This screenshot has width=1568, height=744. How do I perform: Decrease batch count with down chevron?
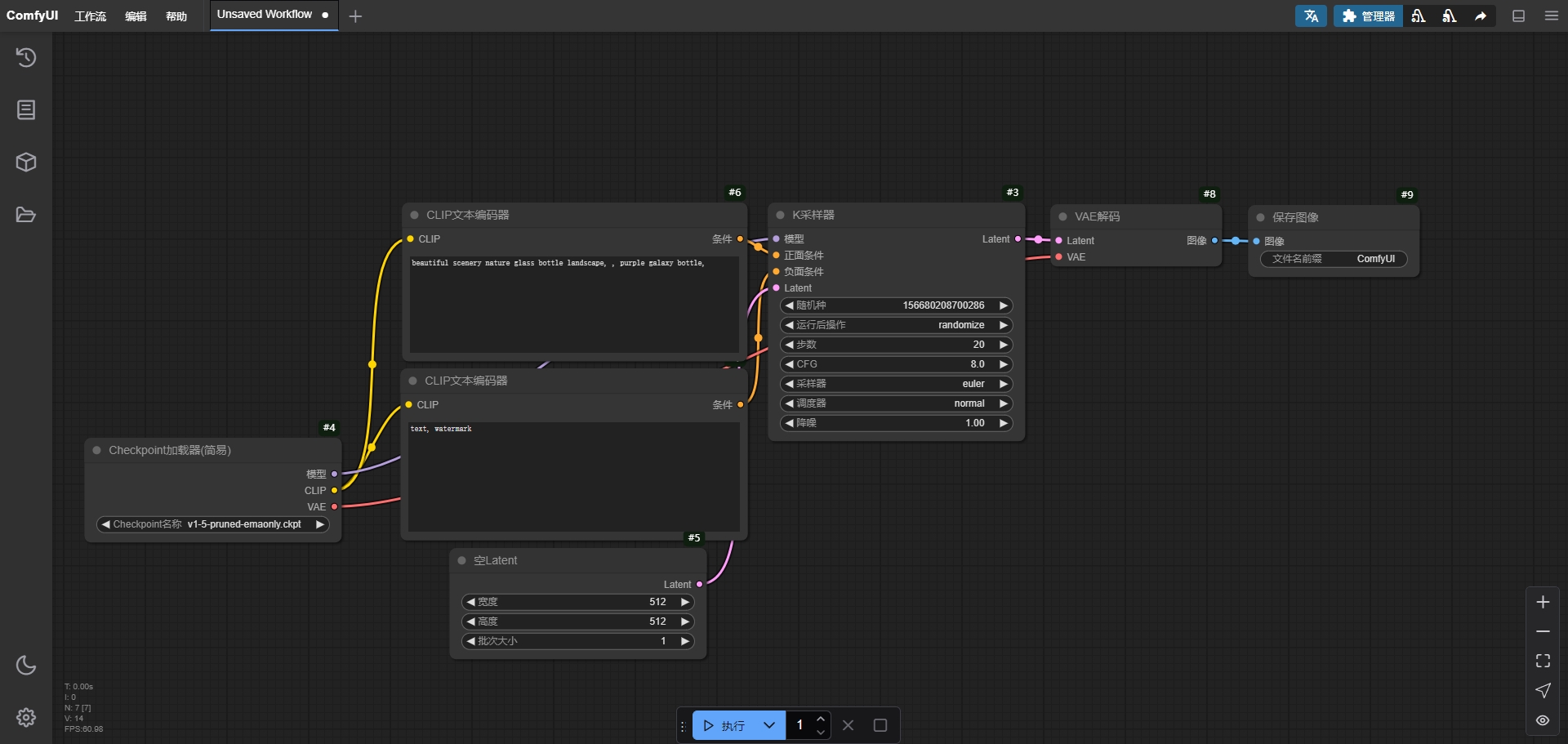(821, 732)
